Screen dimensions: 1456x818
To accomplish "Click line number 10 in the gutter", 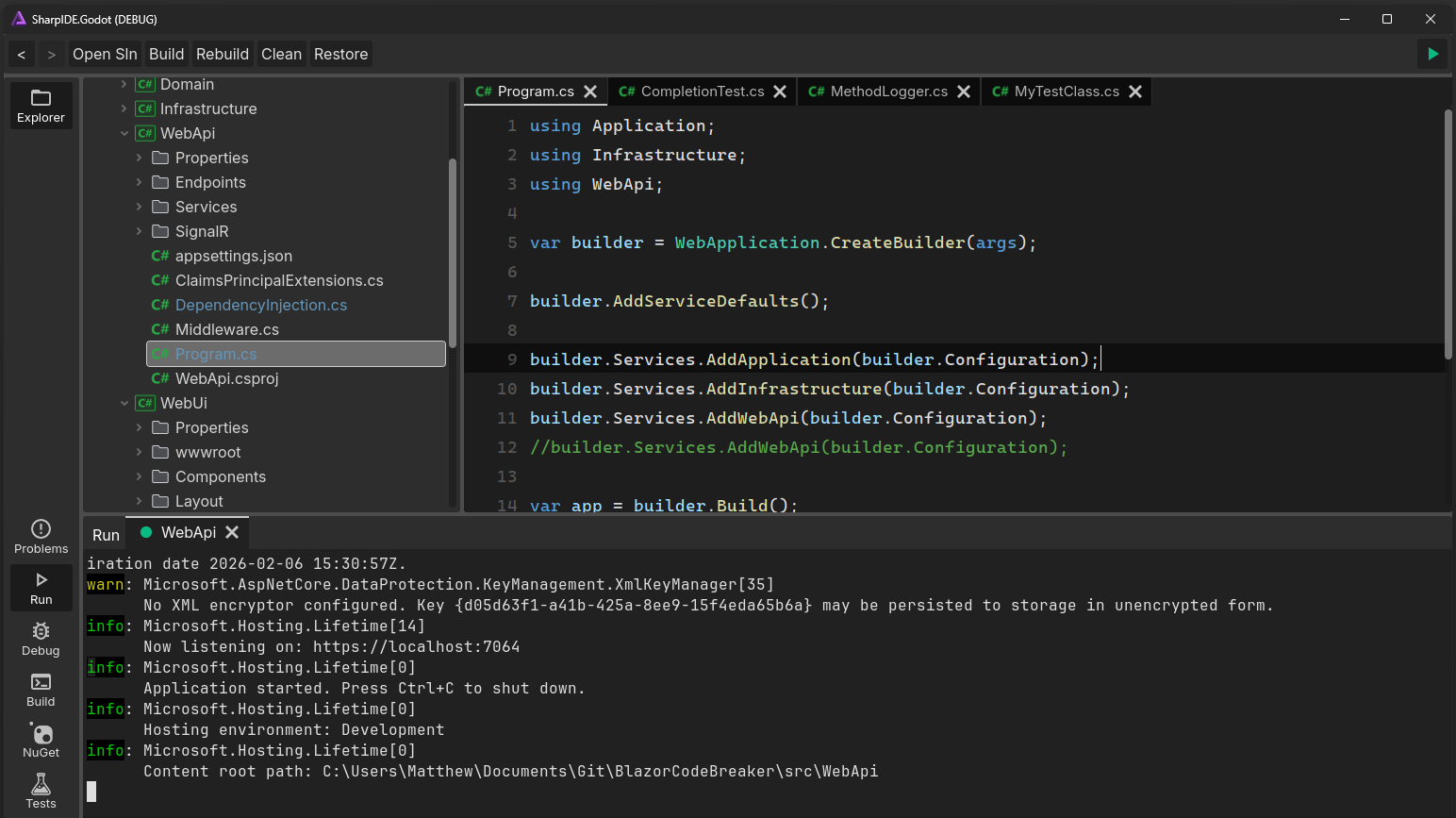I will (x=506, y=389).
